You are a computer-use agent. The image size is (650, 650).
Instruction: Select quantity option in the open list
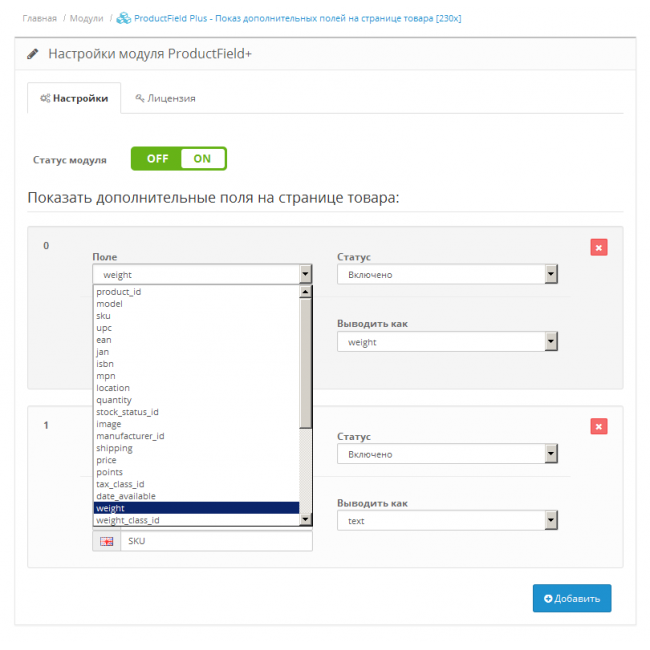click(114, 400)
